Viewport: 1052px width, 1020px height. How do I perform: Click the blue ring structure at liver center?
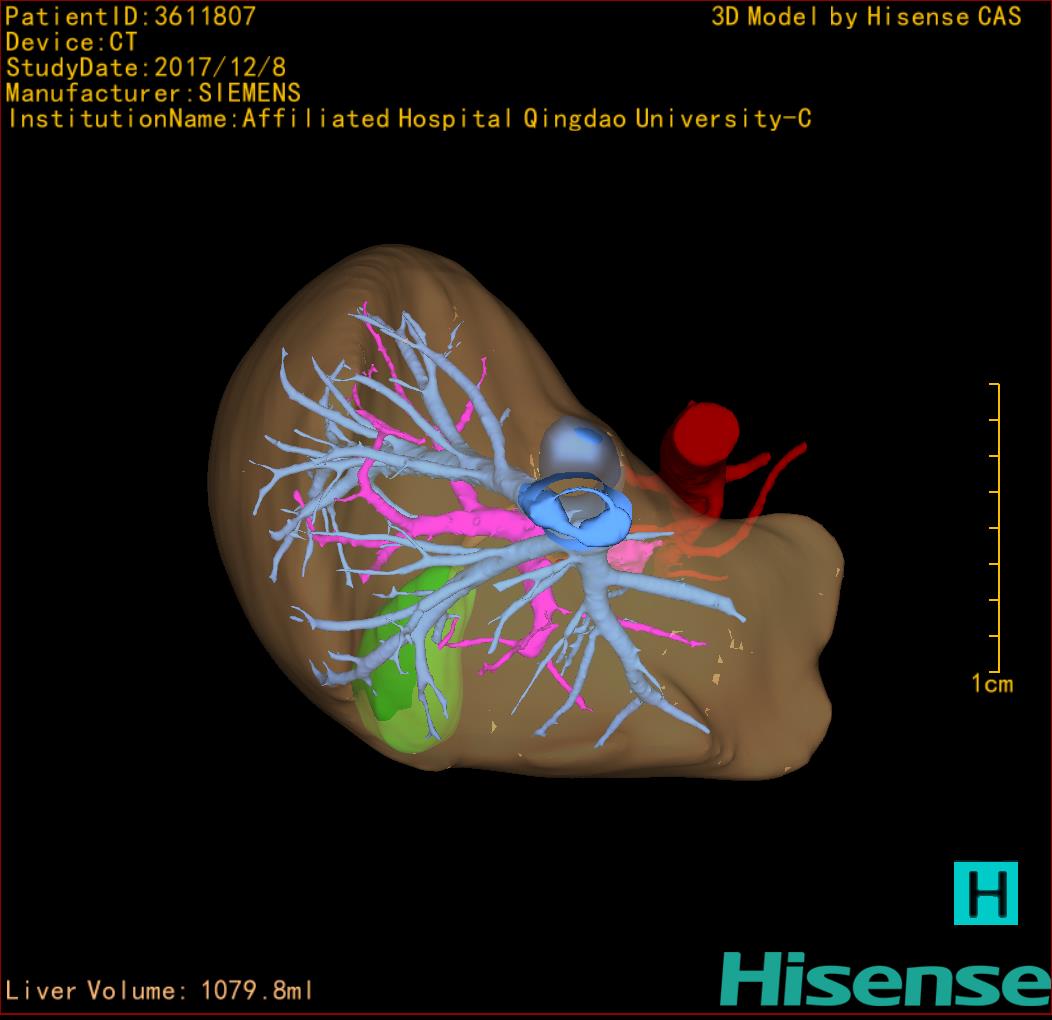coord(580,513)
